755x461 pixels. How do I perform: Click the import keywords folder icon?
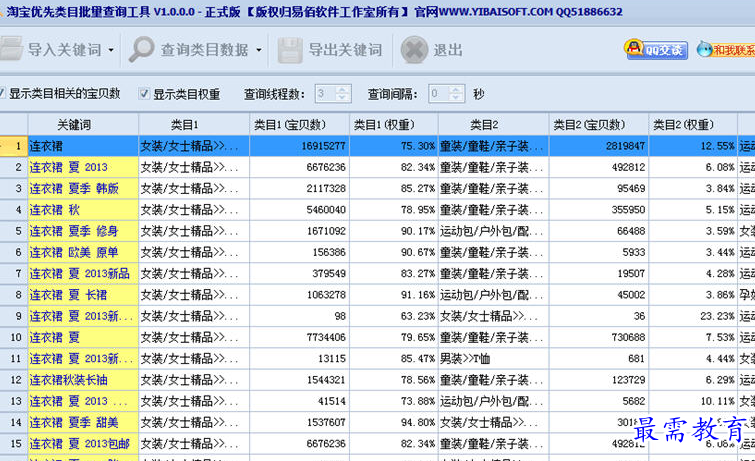tap(11, 49)
